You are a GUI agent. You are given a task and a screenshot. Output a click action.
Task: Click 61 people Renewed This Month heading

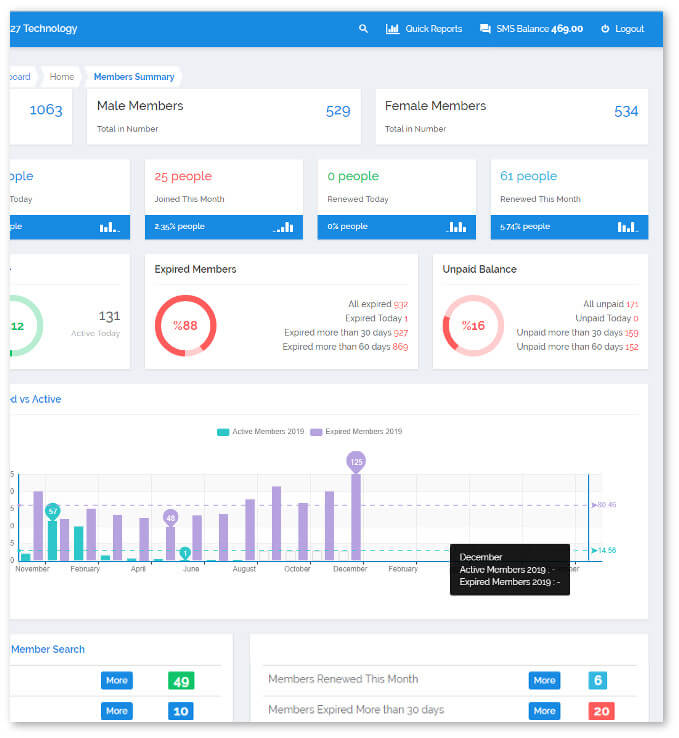coord(528,176)
